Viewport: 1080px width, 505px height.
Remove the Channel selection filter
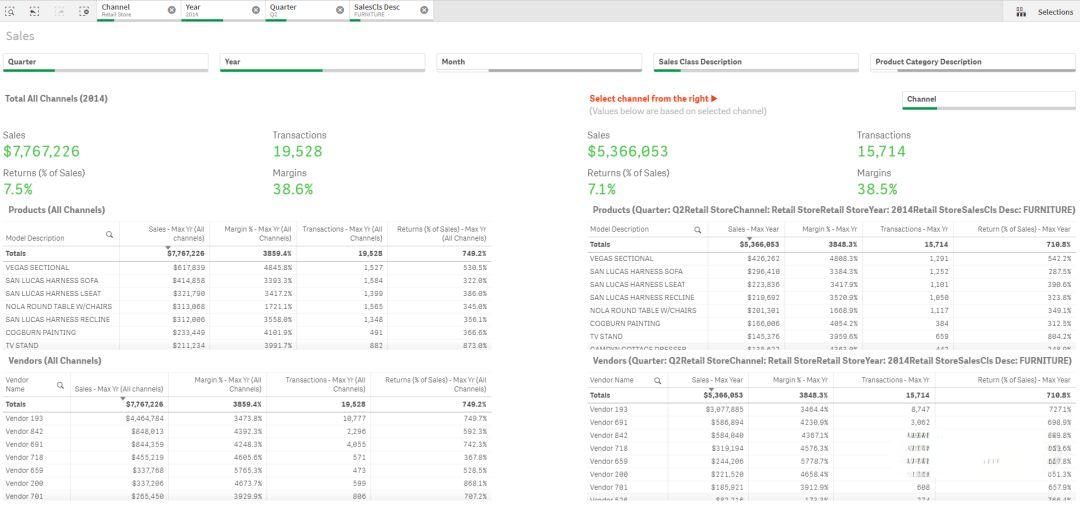171,10
